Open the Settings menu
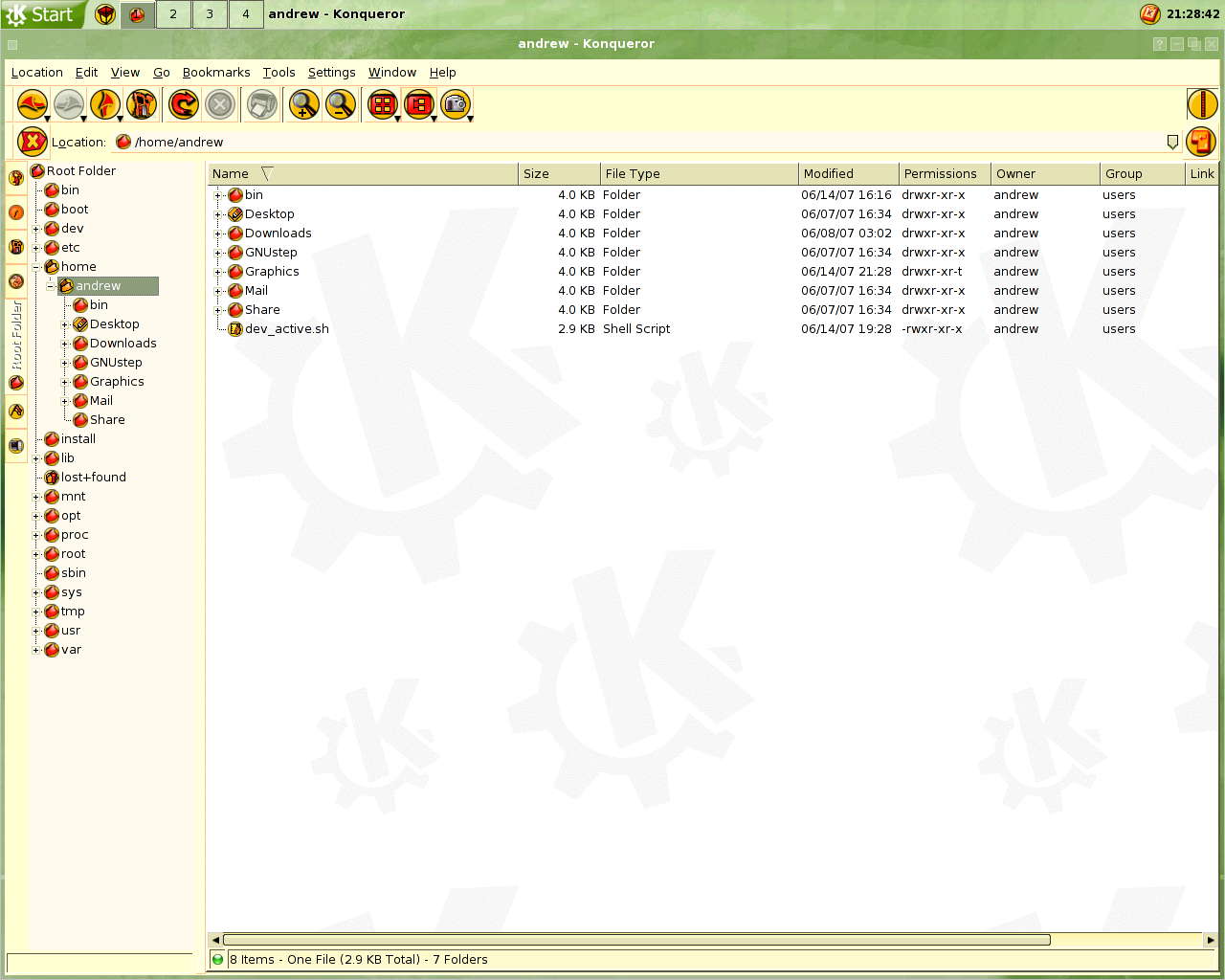The height and width of the screenshot is (980, 1225). [331, 73]
